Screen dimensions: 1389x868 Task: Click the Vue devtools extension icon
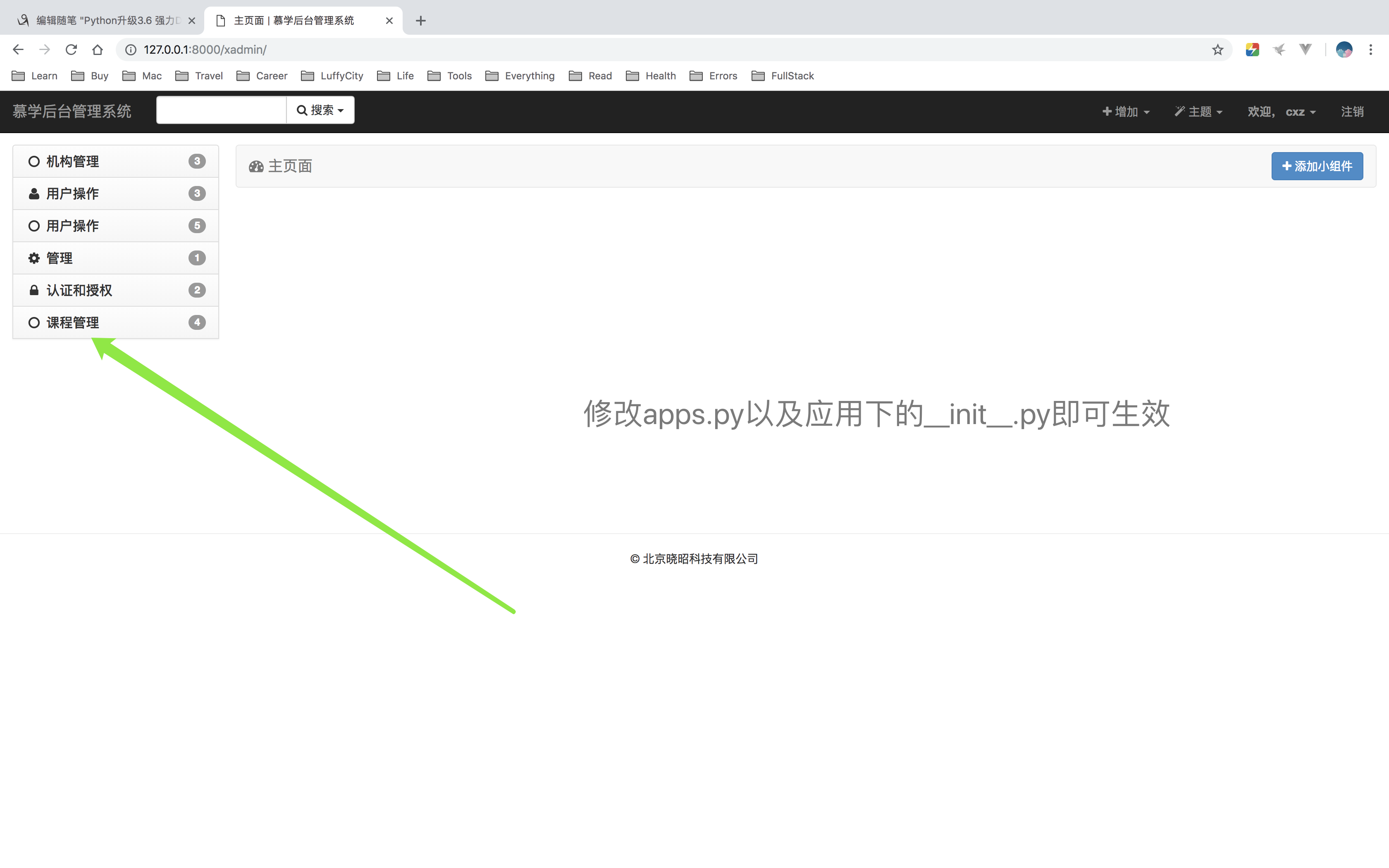click(1305, 50)
